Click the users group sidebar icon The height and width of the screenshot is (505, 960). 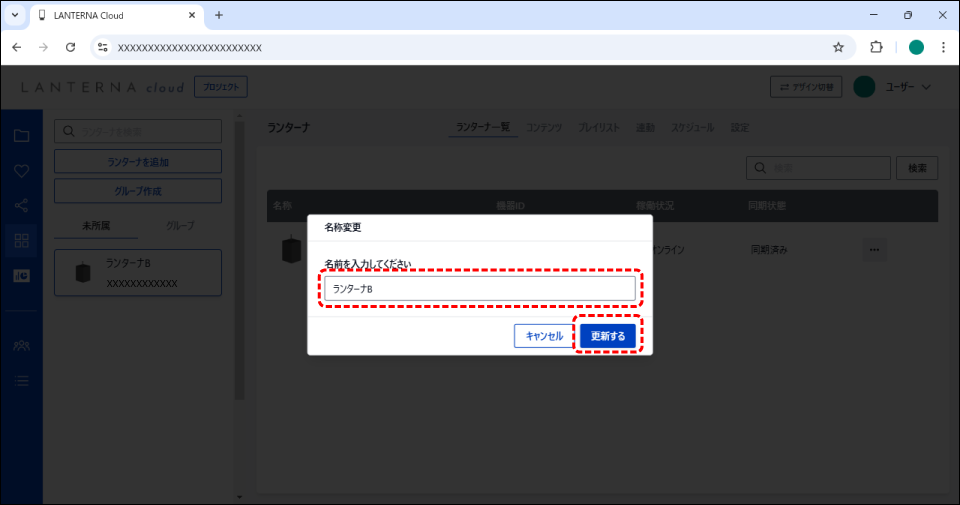[21, 345]
